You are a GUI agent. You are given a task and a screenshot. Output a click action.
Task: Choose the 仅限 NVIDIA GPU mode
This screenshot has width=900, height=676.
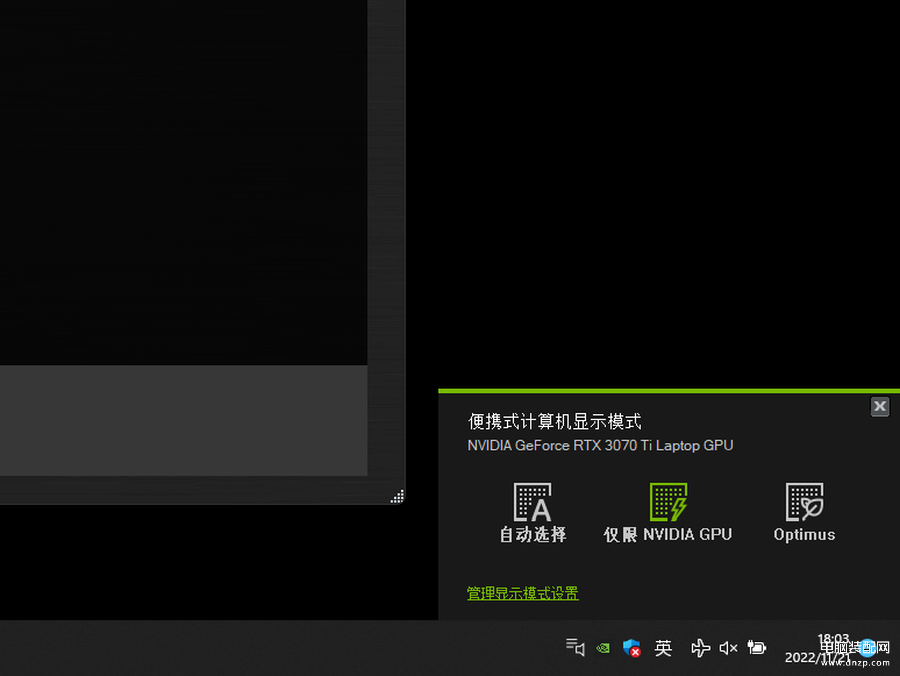click(x=668, y=512)
